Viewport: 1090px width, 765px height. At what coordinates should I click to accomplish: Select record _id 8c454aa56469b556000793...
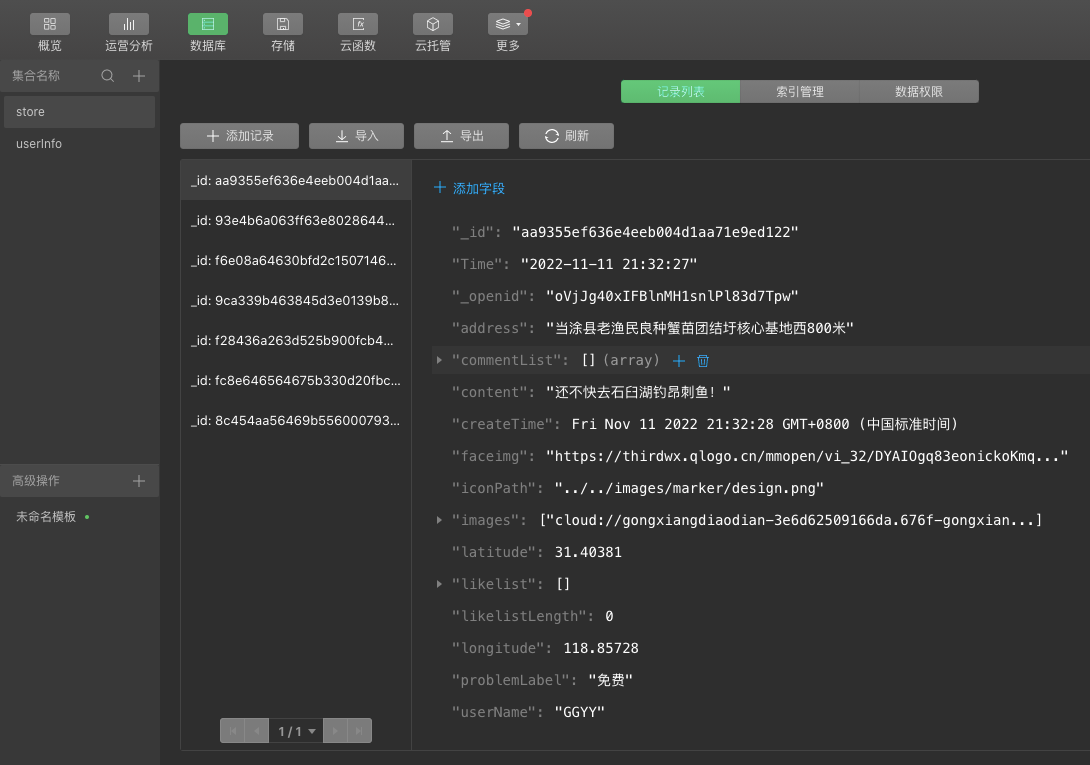pyautogui.click(x=296, y=421)
